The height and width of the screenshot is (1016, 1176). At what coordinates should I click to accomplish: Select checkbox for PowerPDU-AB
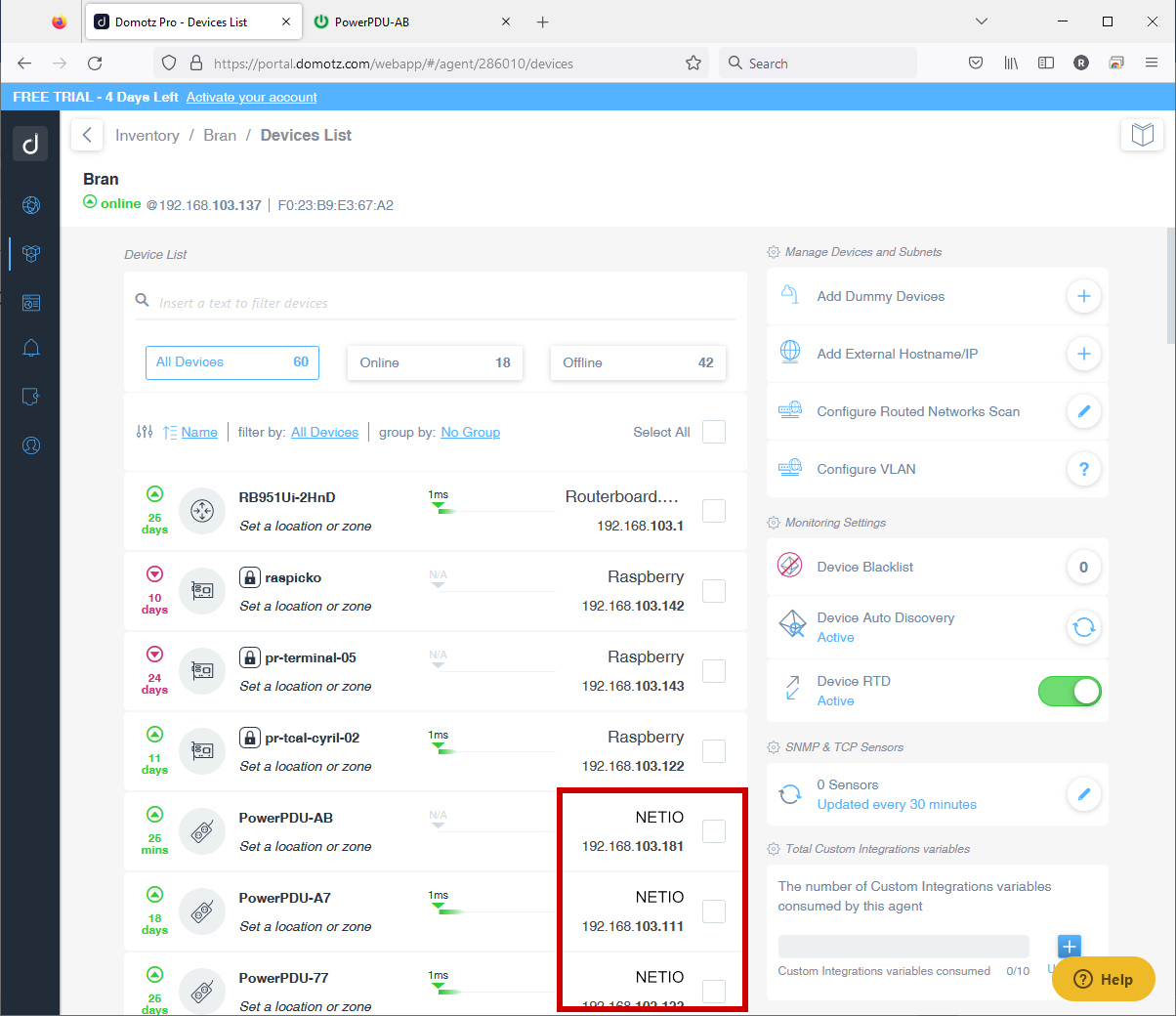(x=714, y=831)
